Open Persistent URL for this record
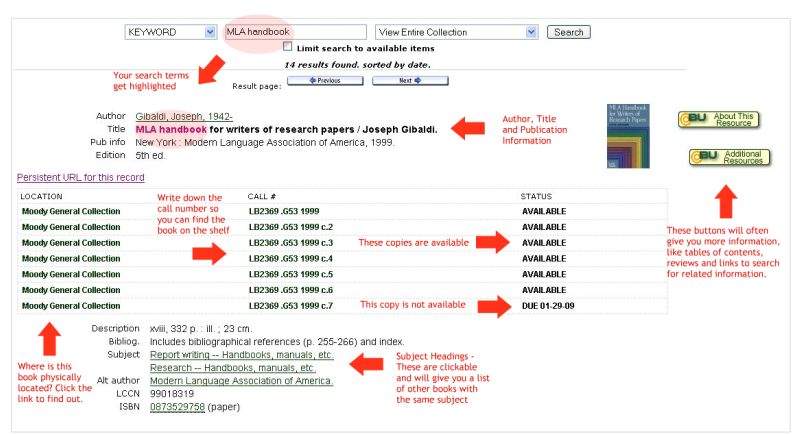800x435 pixels. (81, 177)
